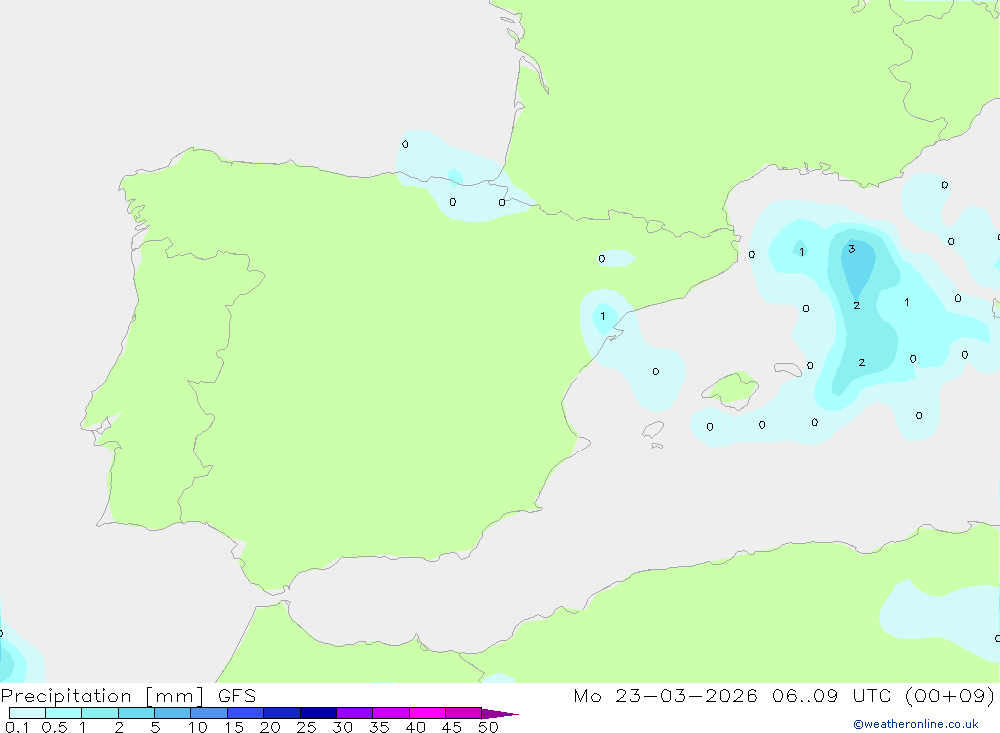Image resolution: width=1000 pixels, height=733 pixels.
Task: Select the lightest cyan 0.1–0.5 legend swatch
Action: click(27, 713)
